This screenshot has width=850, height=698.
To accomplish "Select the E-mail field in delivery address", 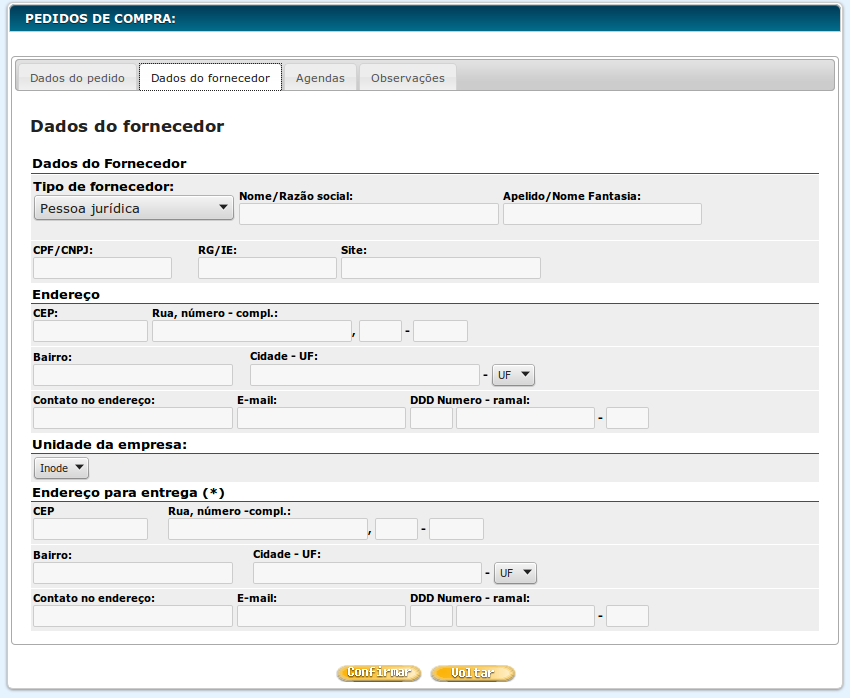I will coord(321,616).
